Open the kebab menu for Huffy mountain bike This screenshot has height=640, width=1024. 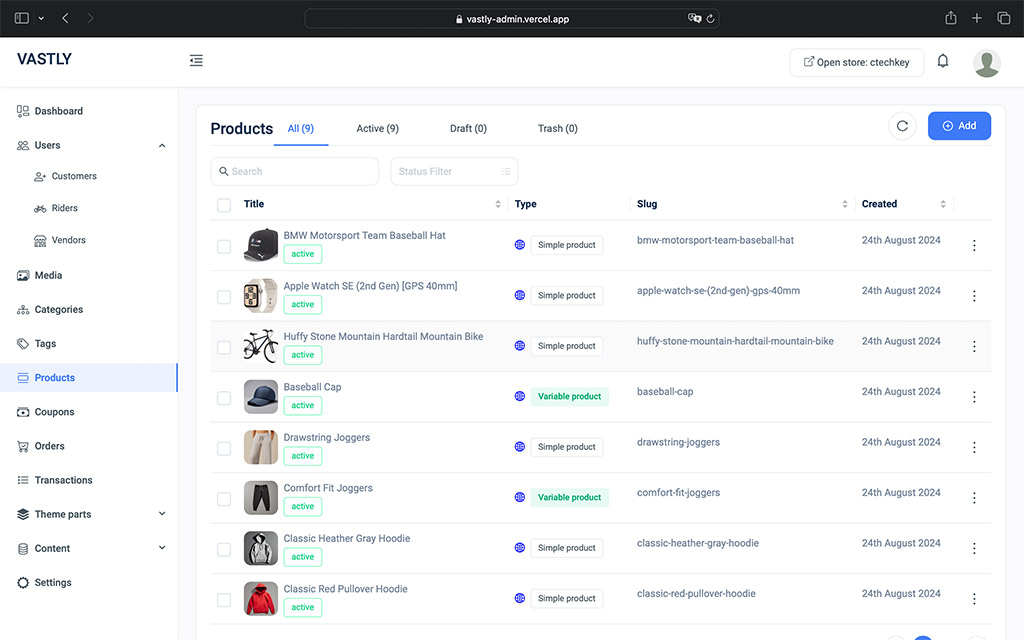pos(974,346)
